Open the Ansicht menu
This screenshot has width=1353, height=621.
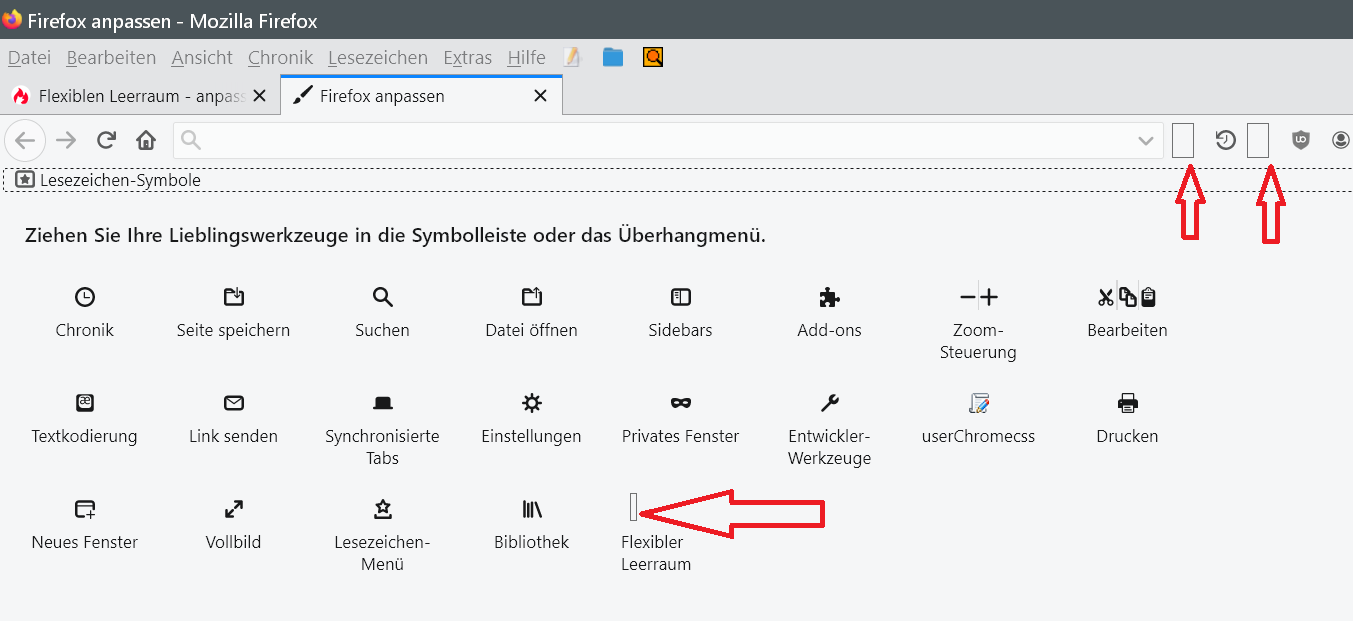click(202, 58)
